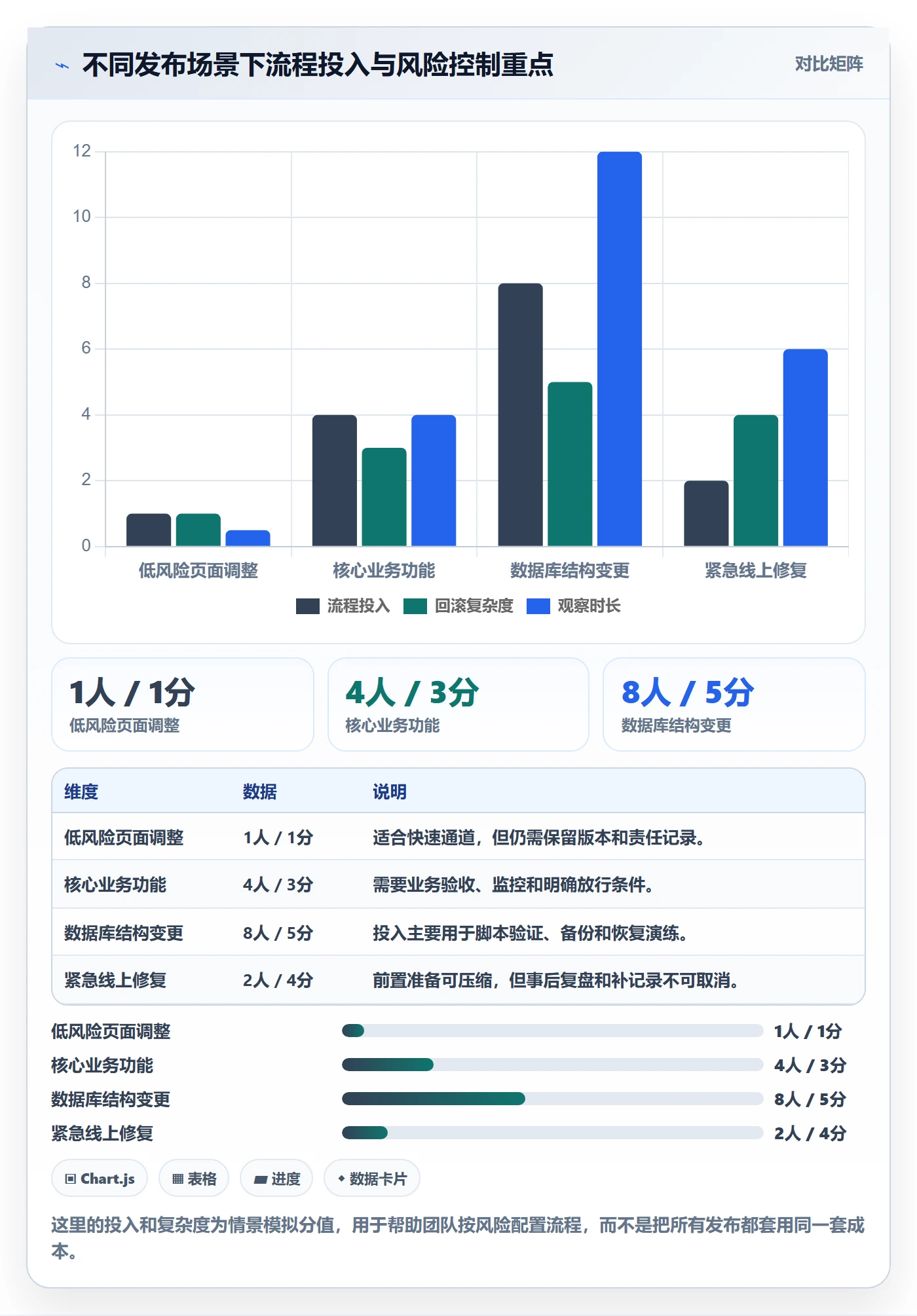Click the 流程投入 legend label
This screenshot has height=1316, width=917.
(x=358, y=606)
